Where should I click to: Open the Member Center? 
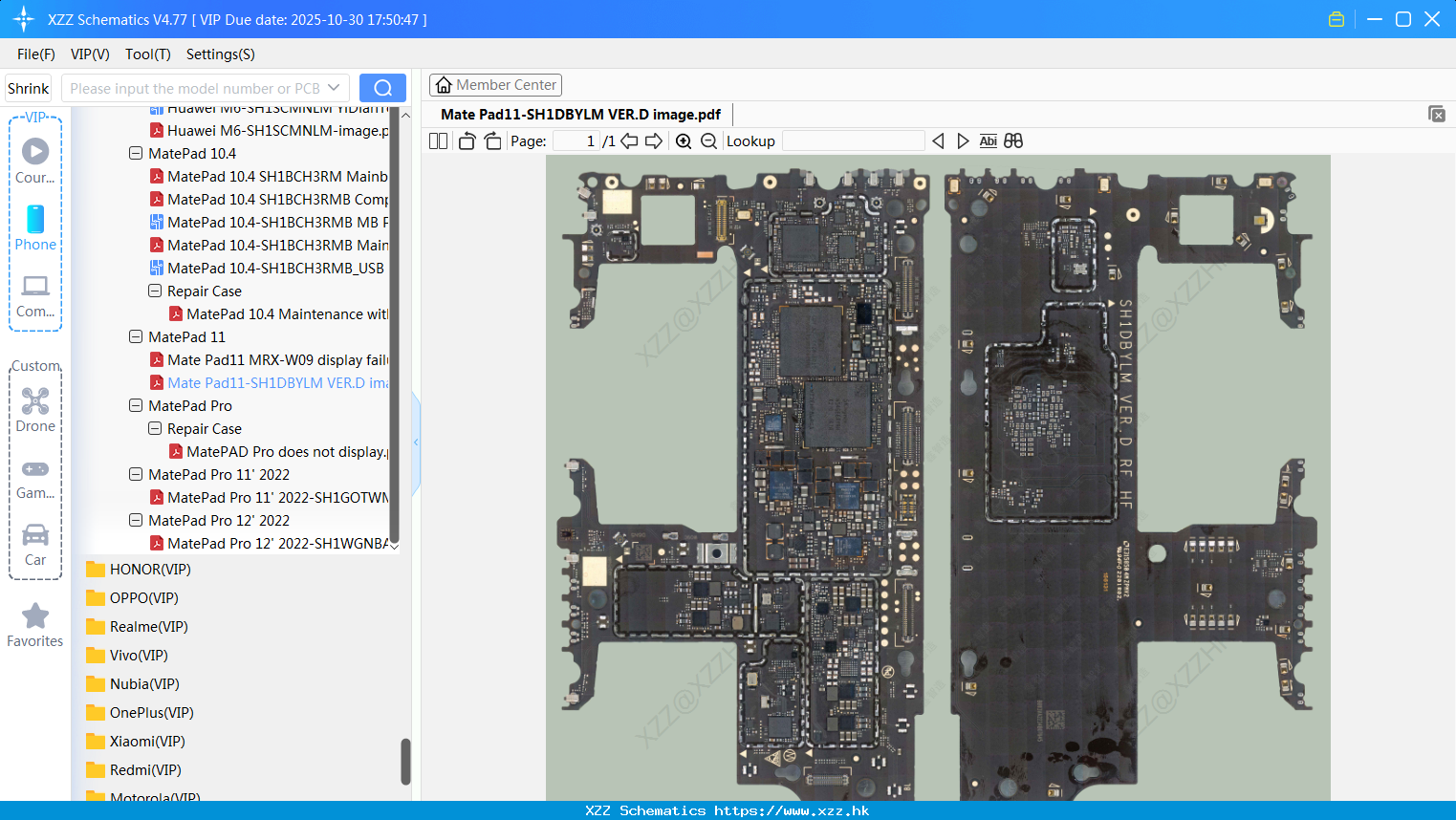pos(495,85)
